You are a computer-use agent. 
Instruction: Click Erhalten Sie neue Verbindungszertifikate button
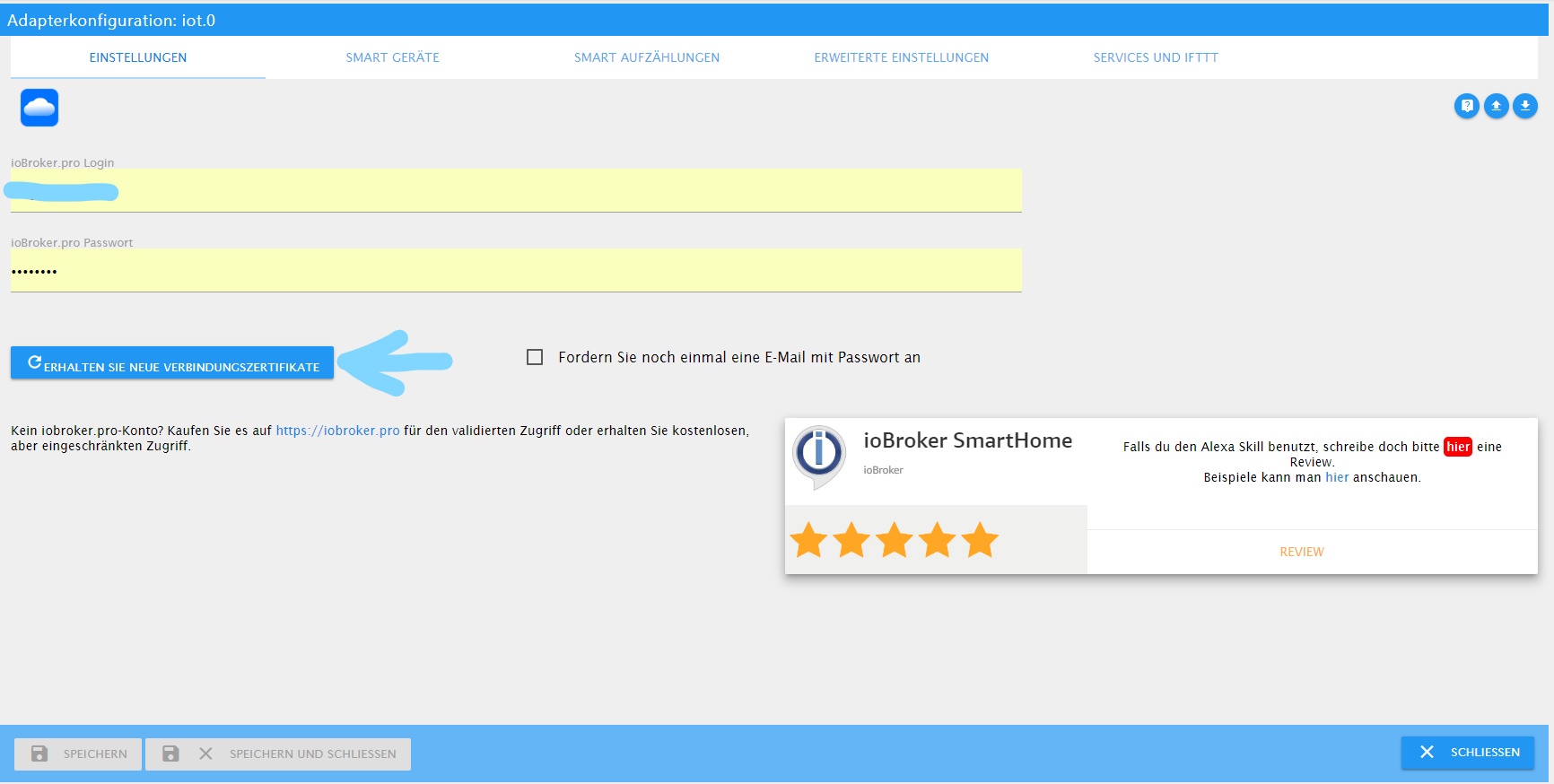[x=172, y=363]
